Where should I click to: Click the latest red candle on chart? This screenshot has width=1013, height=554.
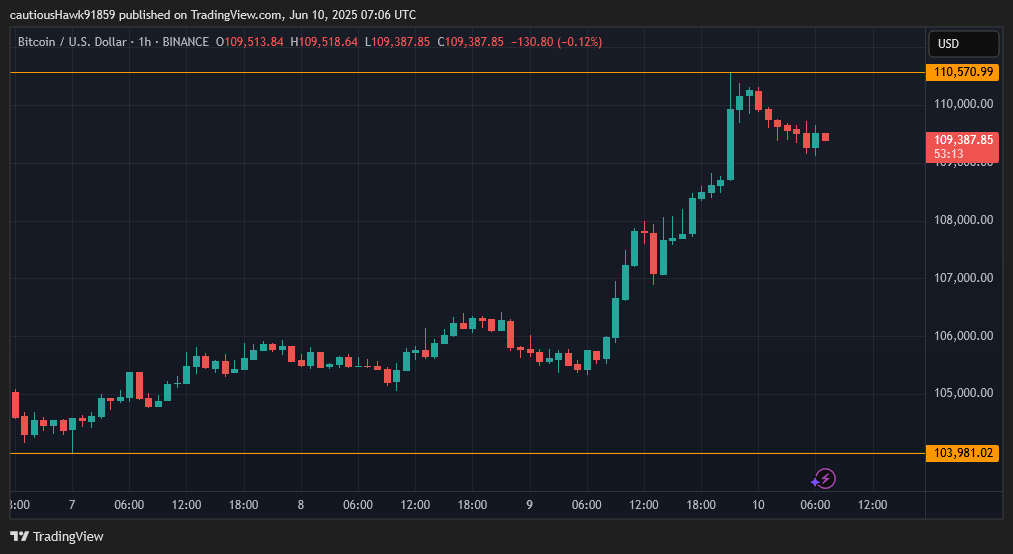(x=825, y=137)
